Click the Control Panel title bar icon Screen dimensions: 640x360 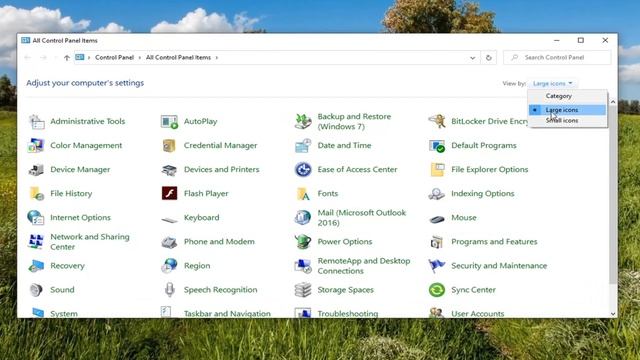pyautogui.click(x=26, y=40)
